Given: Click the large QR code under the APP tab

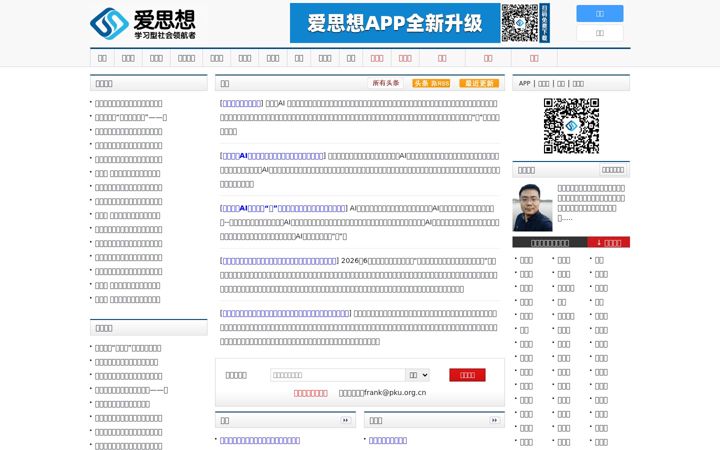Looking at the screenshot, I should point(571,125).
